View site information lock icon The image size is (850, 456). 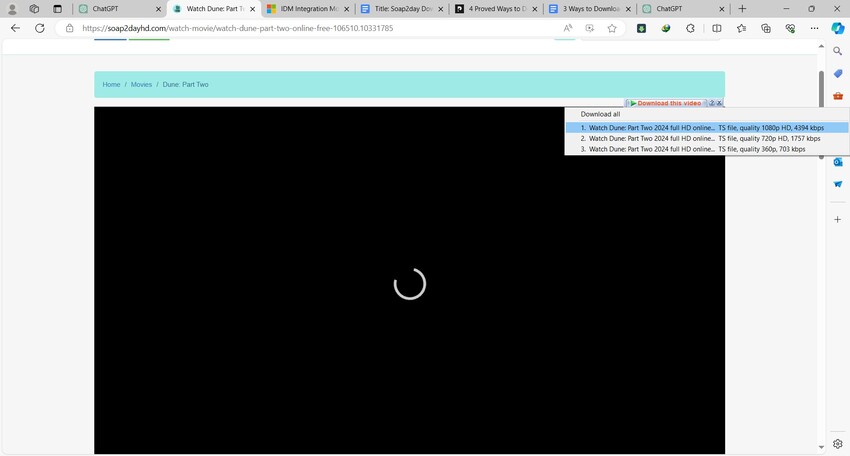pyautogui.click(x=69, y=28)
